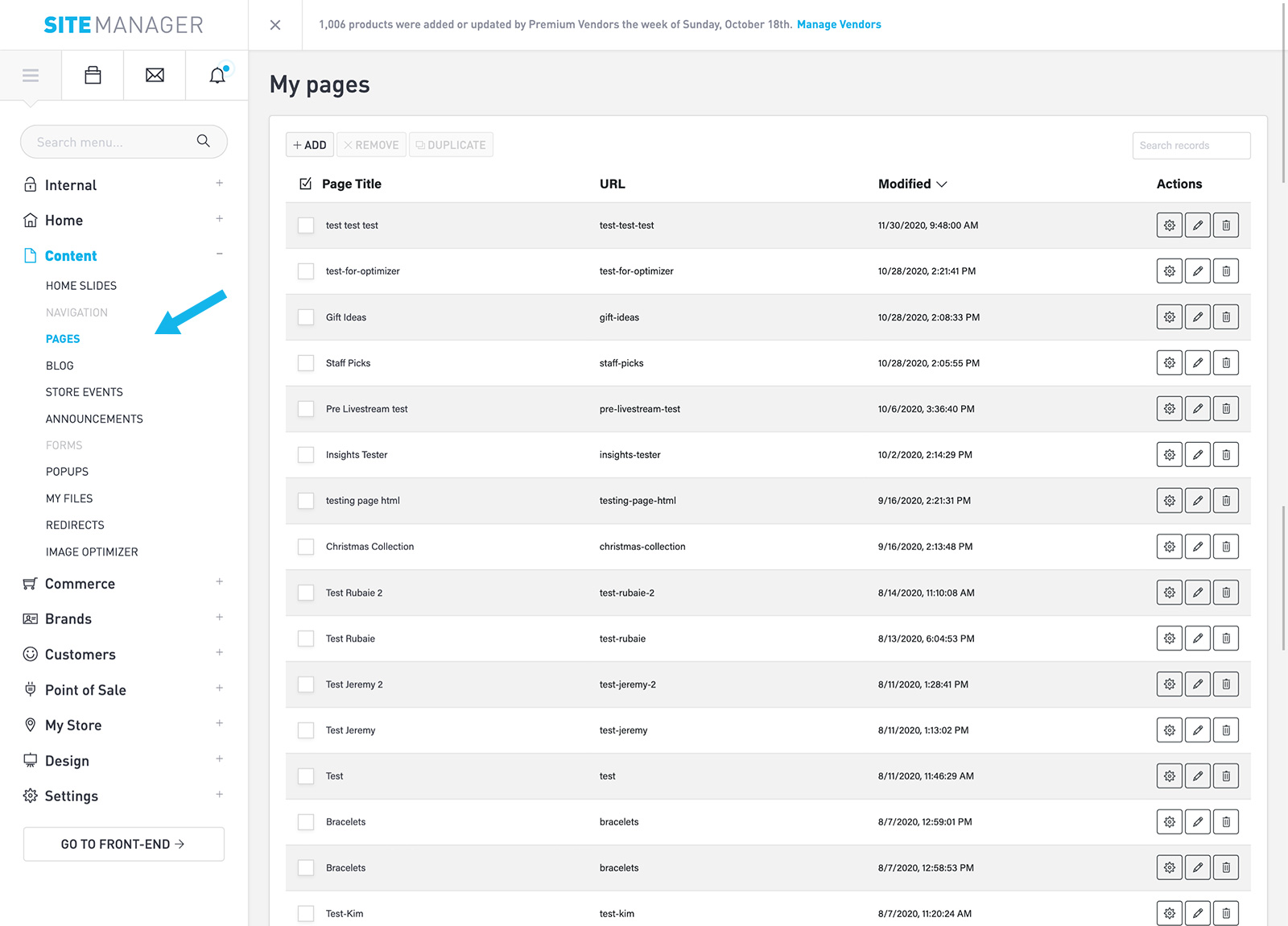Delete the Christmas Collection page via trash icon
Screen dimensions: 1288x926
[1225, 547]
